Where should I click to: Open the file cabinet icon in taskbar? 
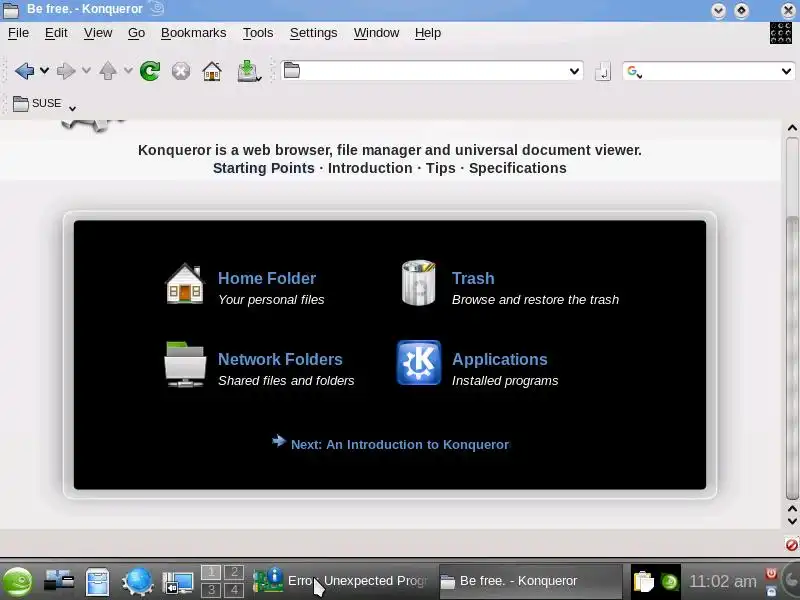[x=97, y=582]
